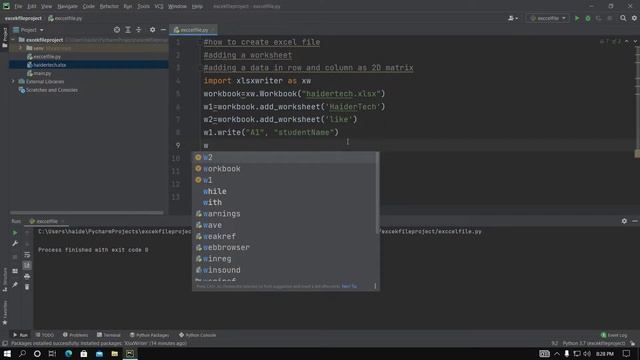Image resolution: width=640 pixels, height=360 pixels.
Task: Expand the venv folder
Action: (x=20, y=48)
